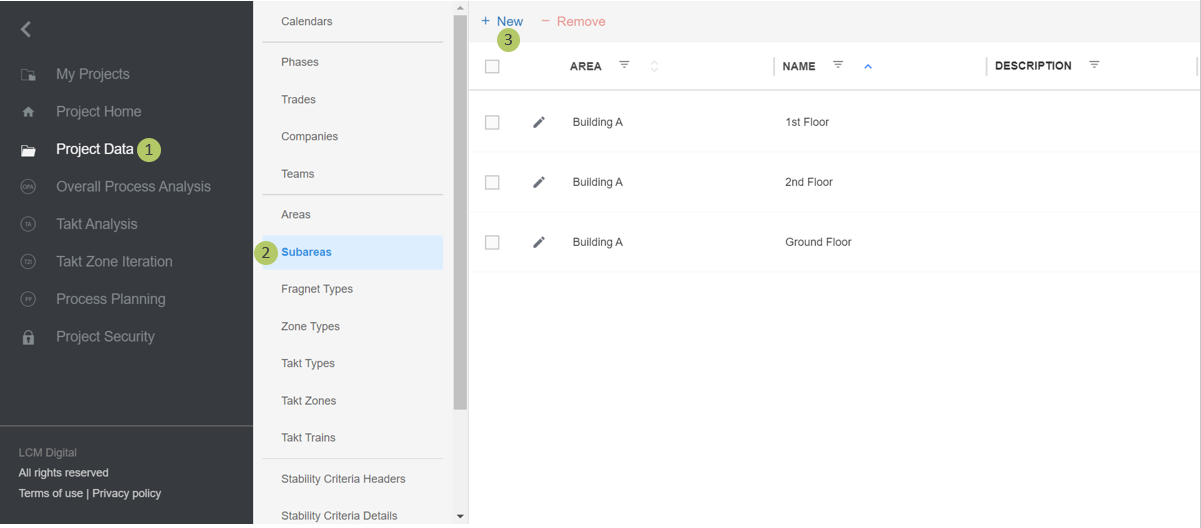Click the AREA column sort arrows
Viewport: 1201px width, 528px height.
[654, 66]
